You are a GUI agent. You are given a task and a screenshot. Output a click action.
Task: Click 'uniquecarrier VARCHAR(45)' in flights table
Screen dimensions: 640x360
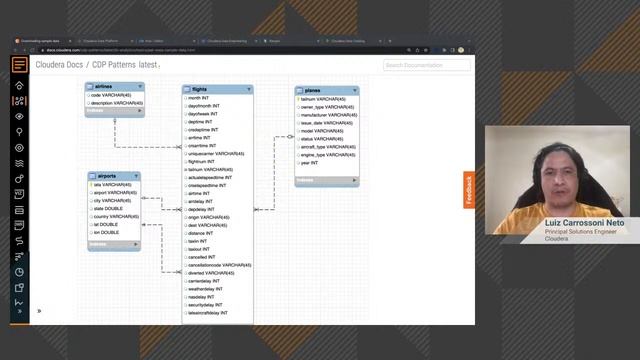click(216, 154)
